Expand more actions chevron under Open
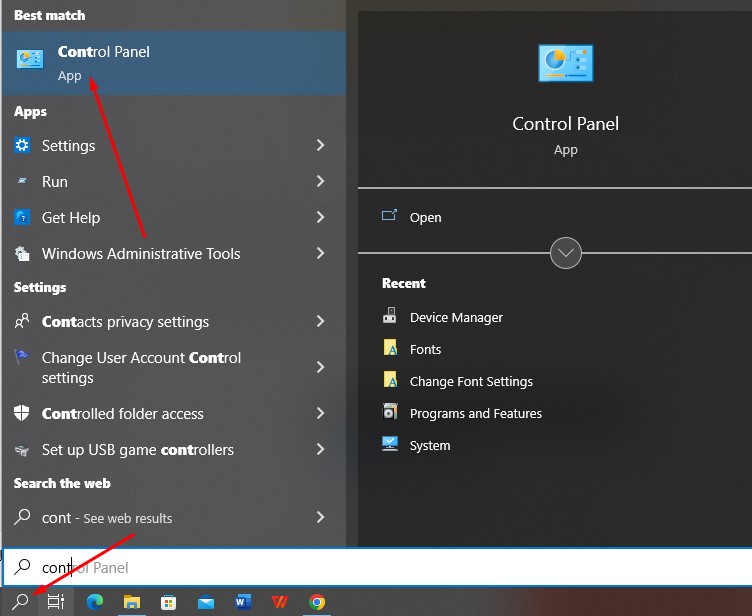This screenshot has height=616, width=752. tap(565, 253)
